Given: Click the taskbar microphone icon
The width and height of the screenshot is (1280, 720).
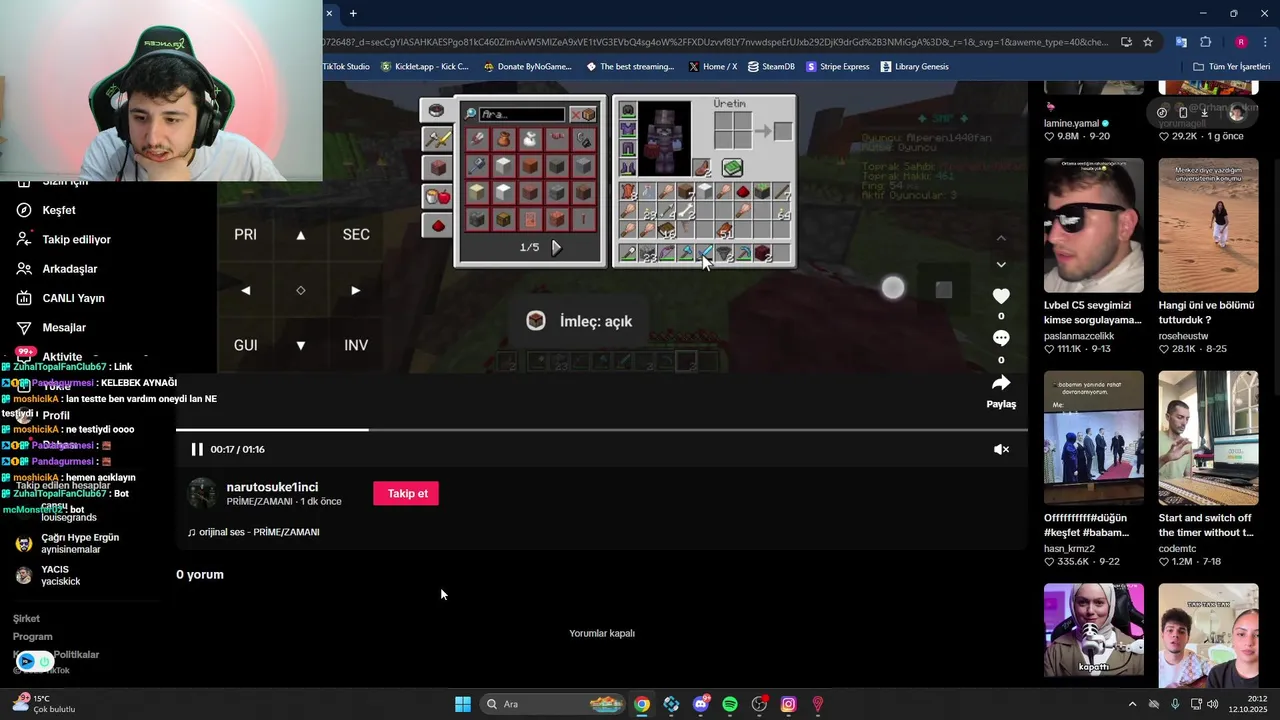Looking at the screenshot, I should [1175, 704].
